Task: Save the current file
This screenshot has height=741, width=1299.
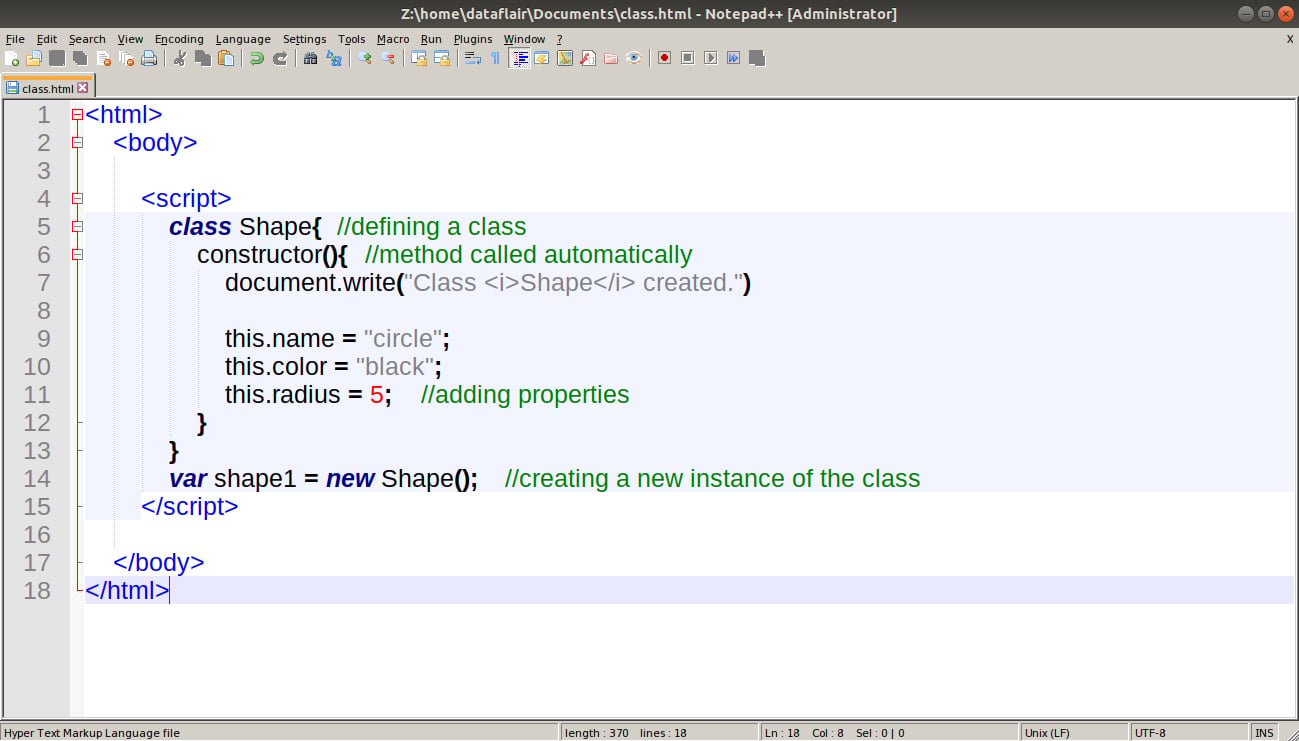Action: tap(57, 58)
